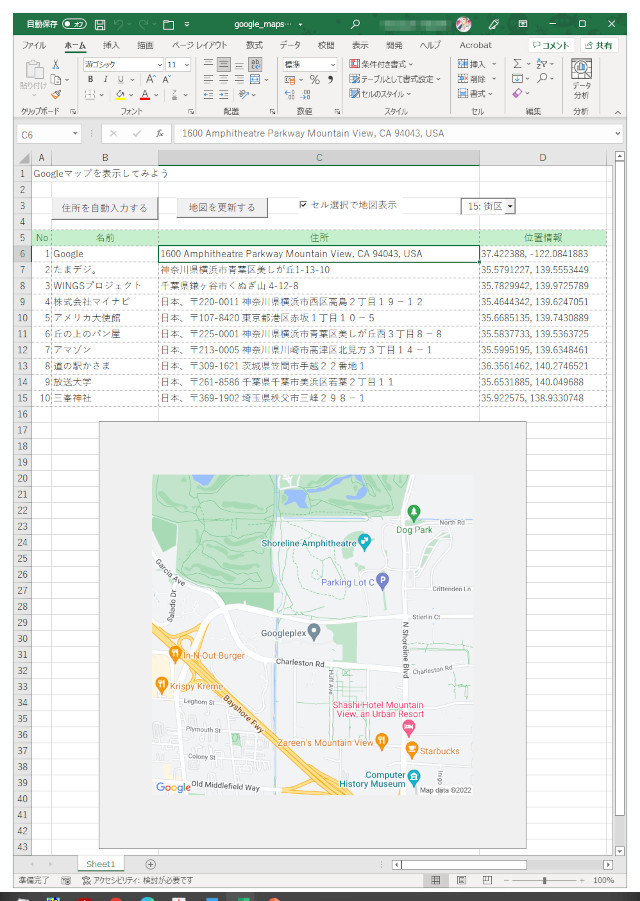Open the Data Analysis tool
Screen dimensions: 640x901
581,80
